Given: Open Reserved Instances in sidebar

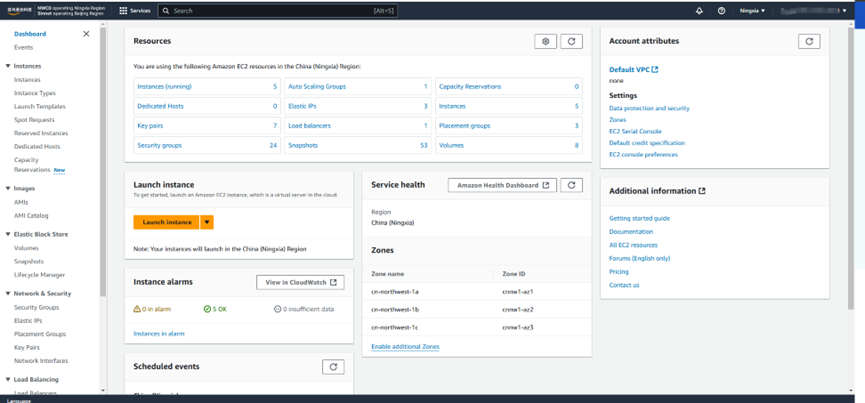Looking at the screenshot, I should tap(41, 133).
